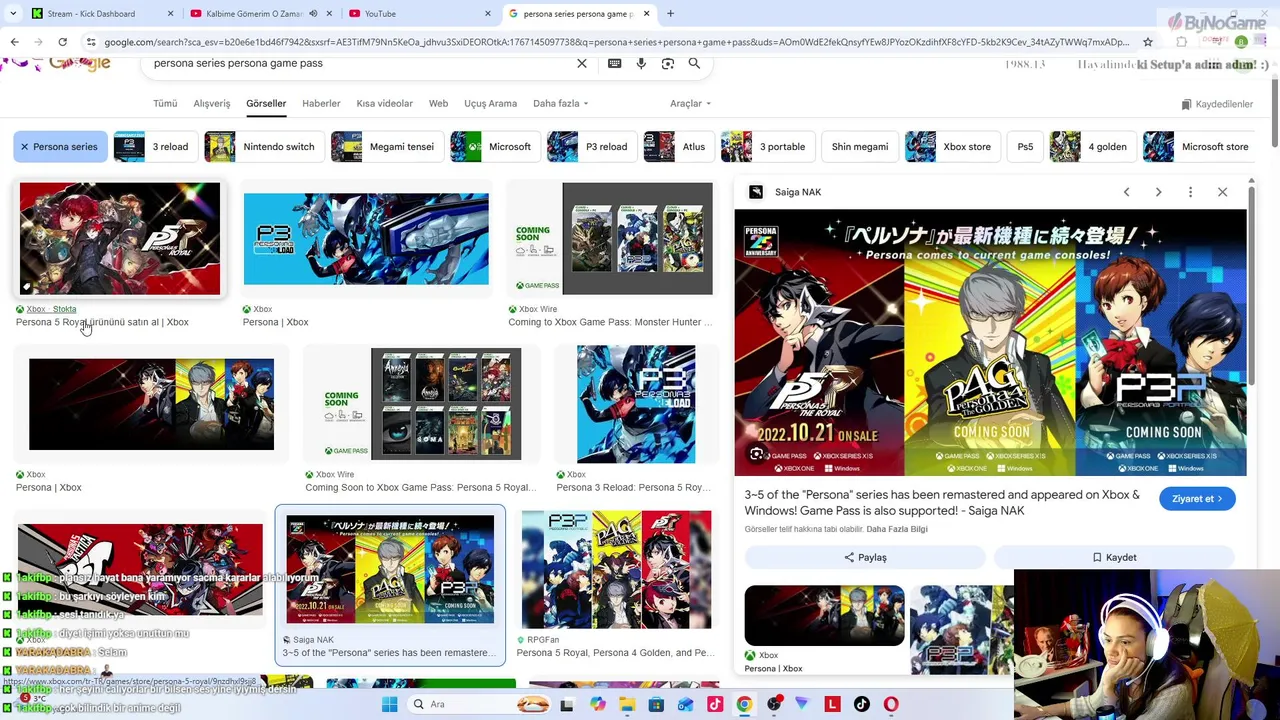Open the on-screen keyboard input tool
Viewport: 1280px width, 720px height.
point(615,63)
